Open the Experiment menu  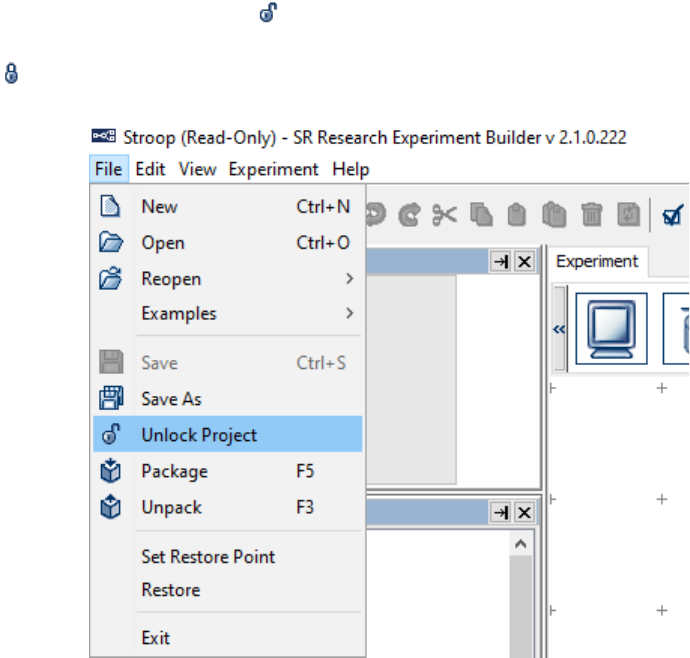[273, 169]
